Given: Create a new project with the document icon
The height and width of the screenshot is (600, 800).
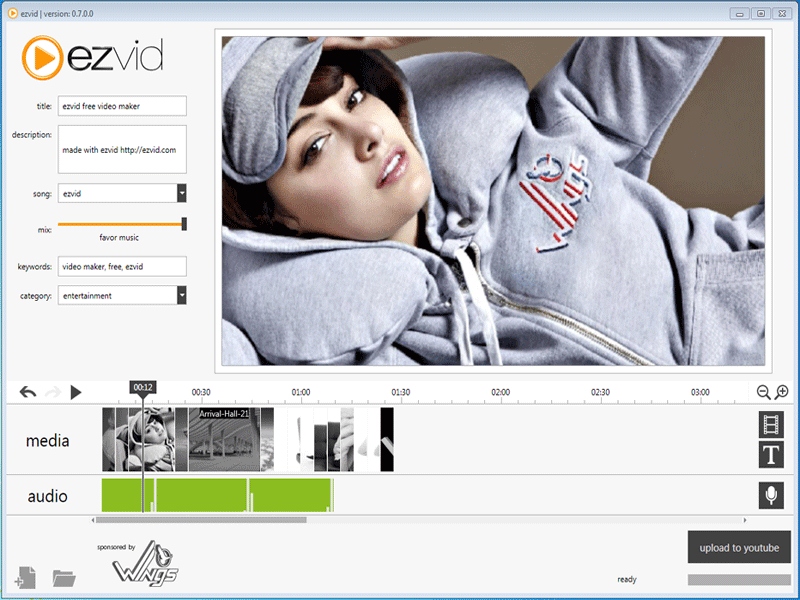Looking at the screenshot, I should [26, 577].
